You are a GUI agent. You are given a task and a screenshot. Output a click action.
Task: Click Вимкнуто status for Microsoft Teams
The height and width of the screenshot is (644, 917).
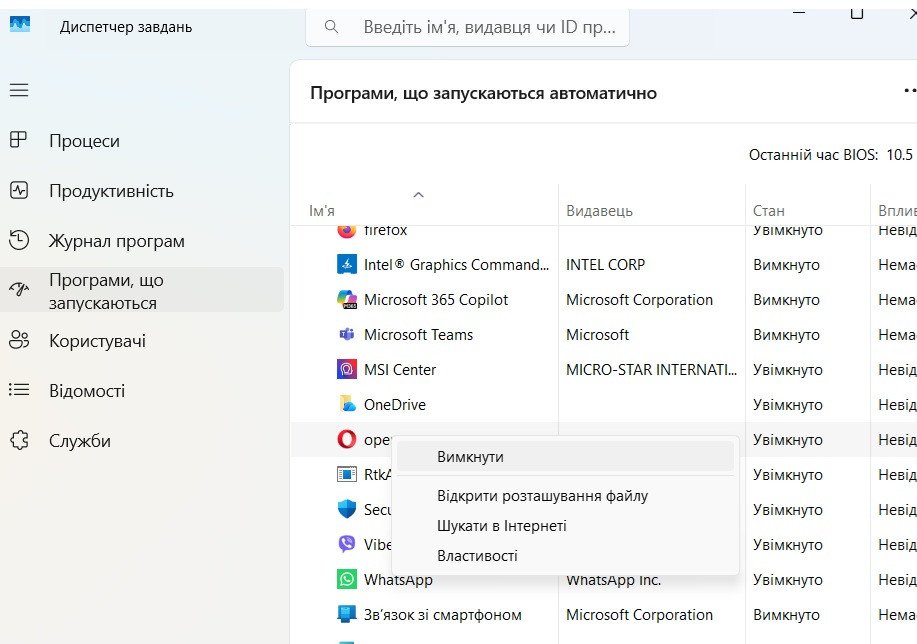[786, 335]
